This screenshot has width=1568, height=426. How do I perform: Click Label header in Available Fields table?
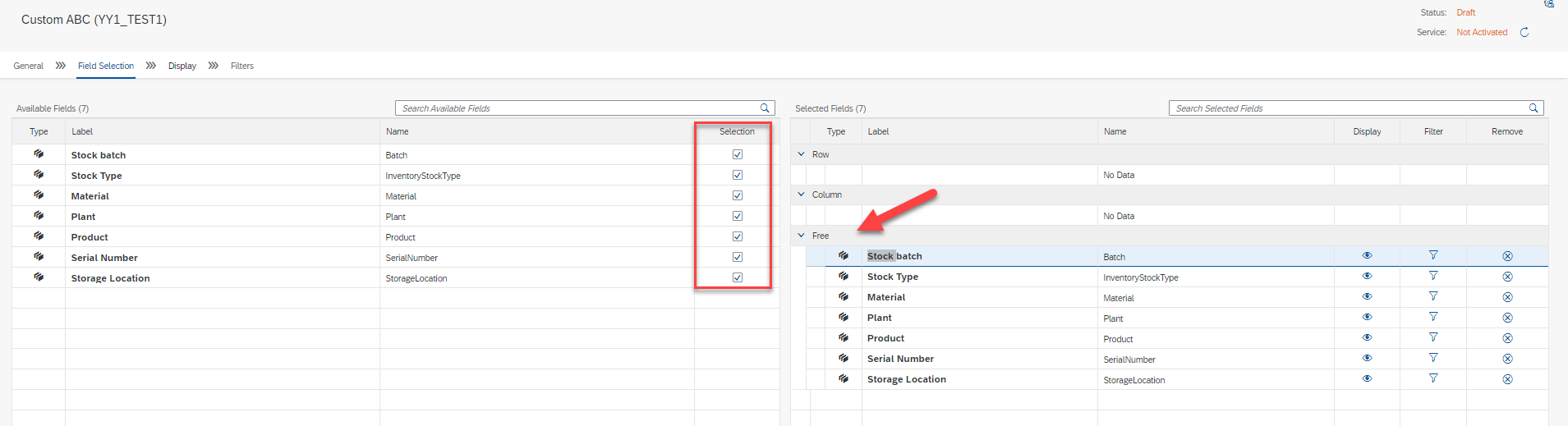[82, 131]
